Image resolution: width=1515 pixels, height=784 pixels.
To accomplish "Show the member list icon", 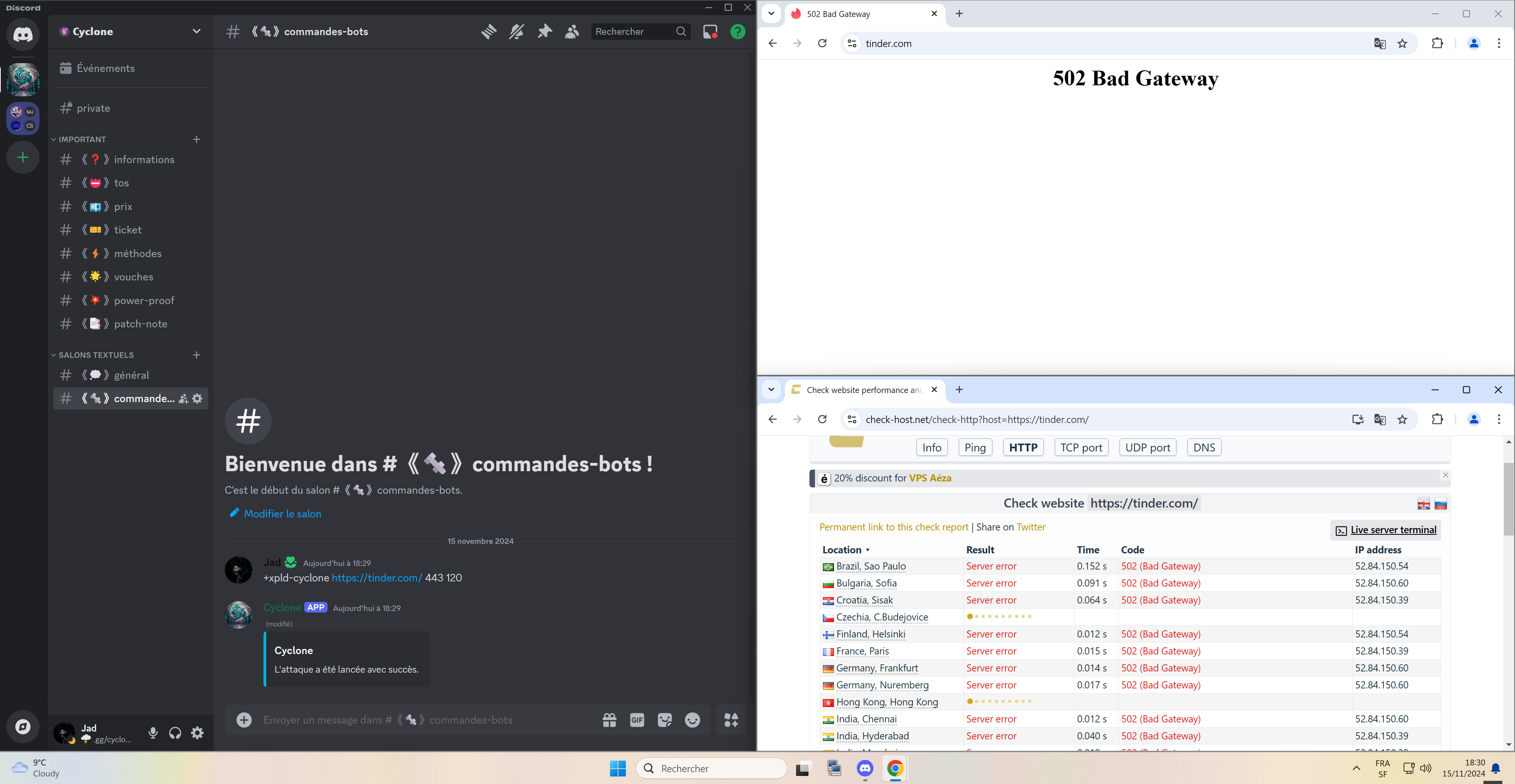I will (x=572, y=32).
